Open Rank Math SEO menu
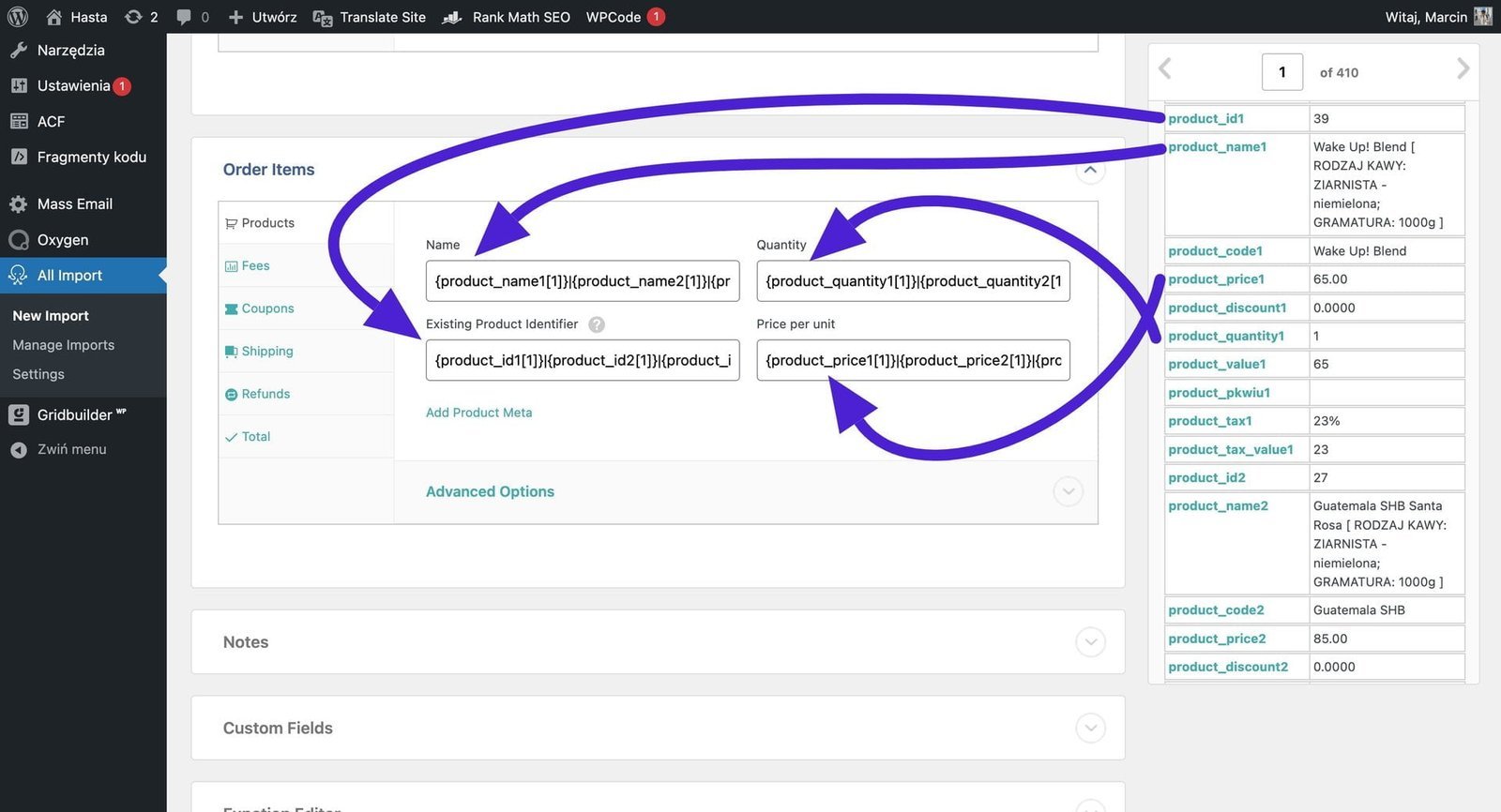This screenshot has width=1501, height=812. pyautogui.click(x=521, y=17)
